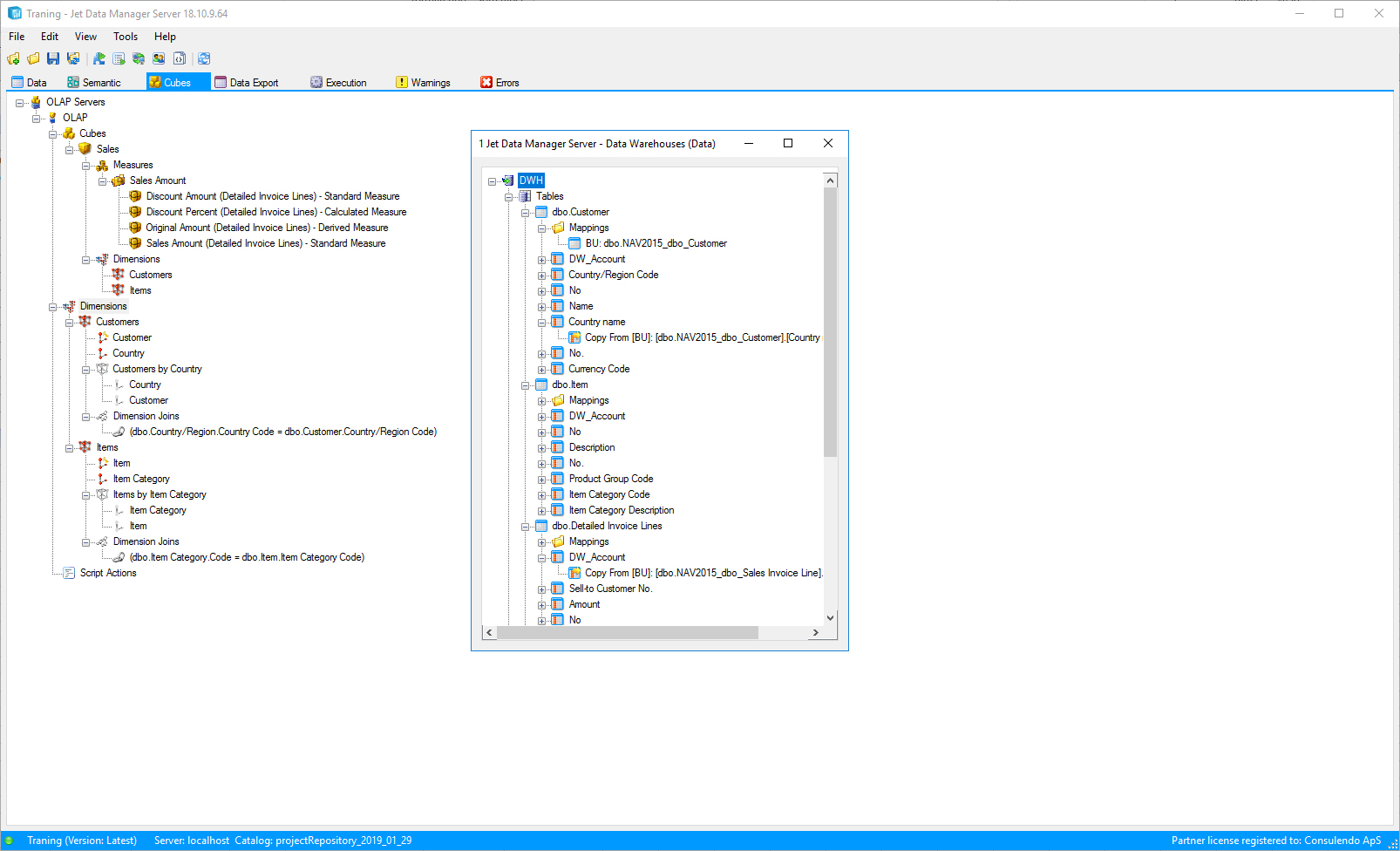Click the New Project folder-plus toolbar icon

[13, 58]
